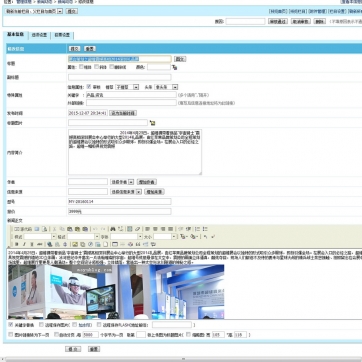
Task: Enable the thumbnail (缩略图) checkbox
Action: 188,334
